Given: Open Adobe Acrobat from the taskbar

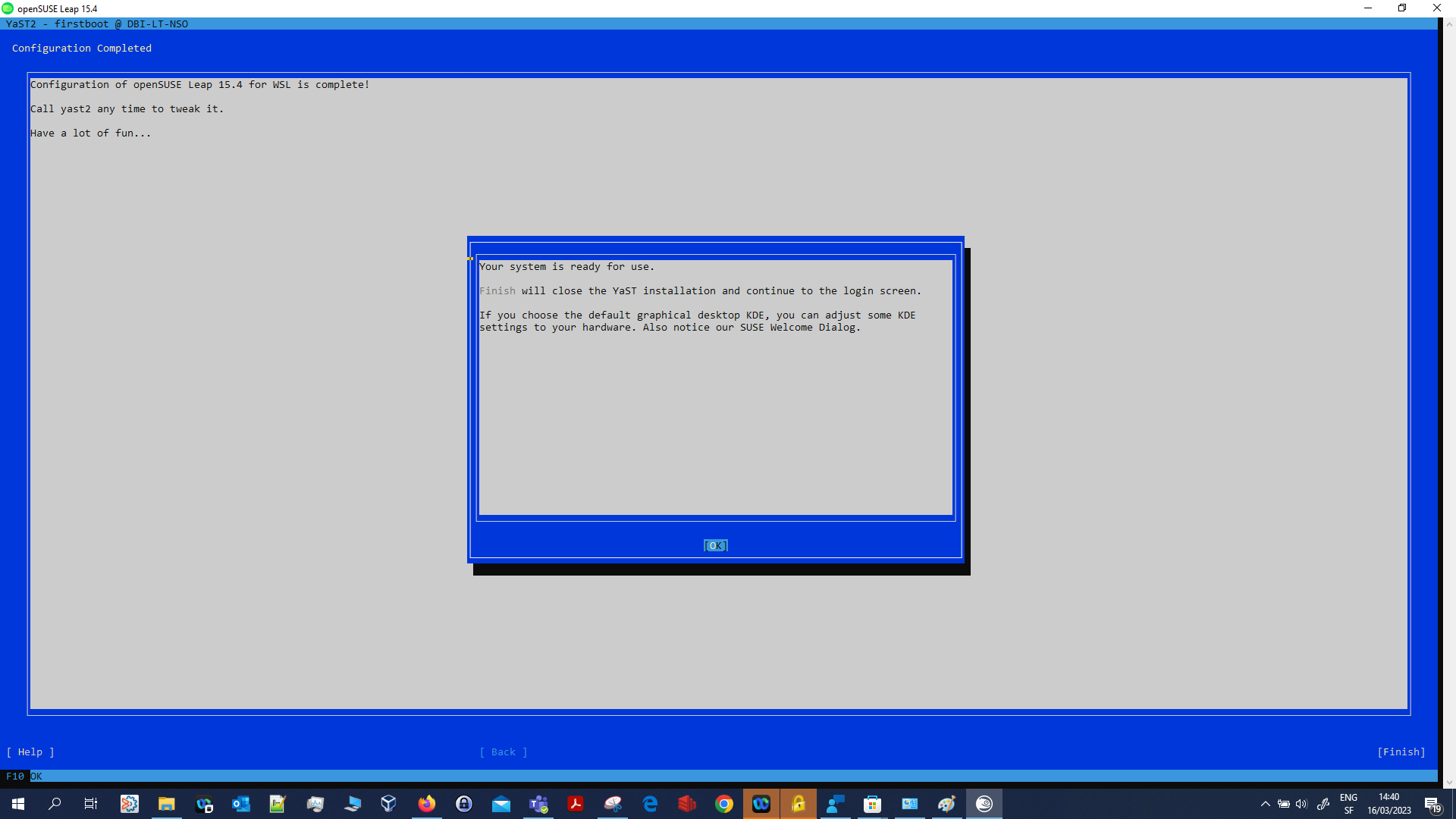Looking at the screenshot, I should tap(576, 804).
